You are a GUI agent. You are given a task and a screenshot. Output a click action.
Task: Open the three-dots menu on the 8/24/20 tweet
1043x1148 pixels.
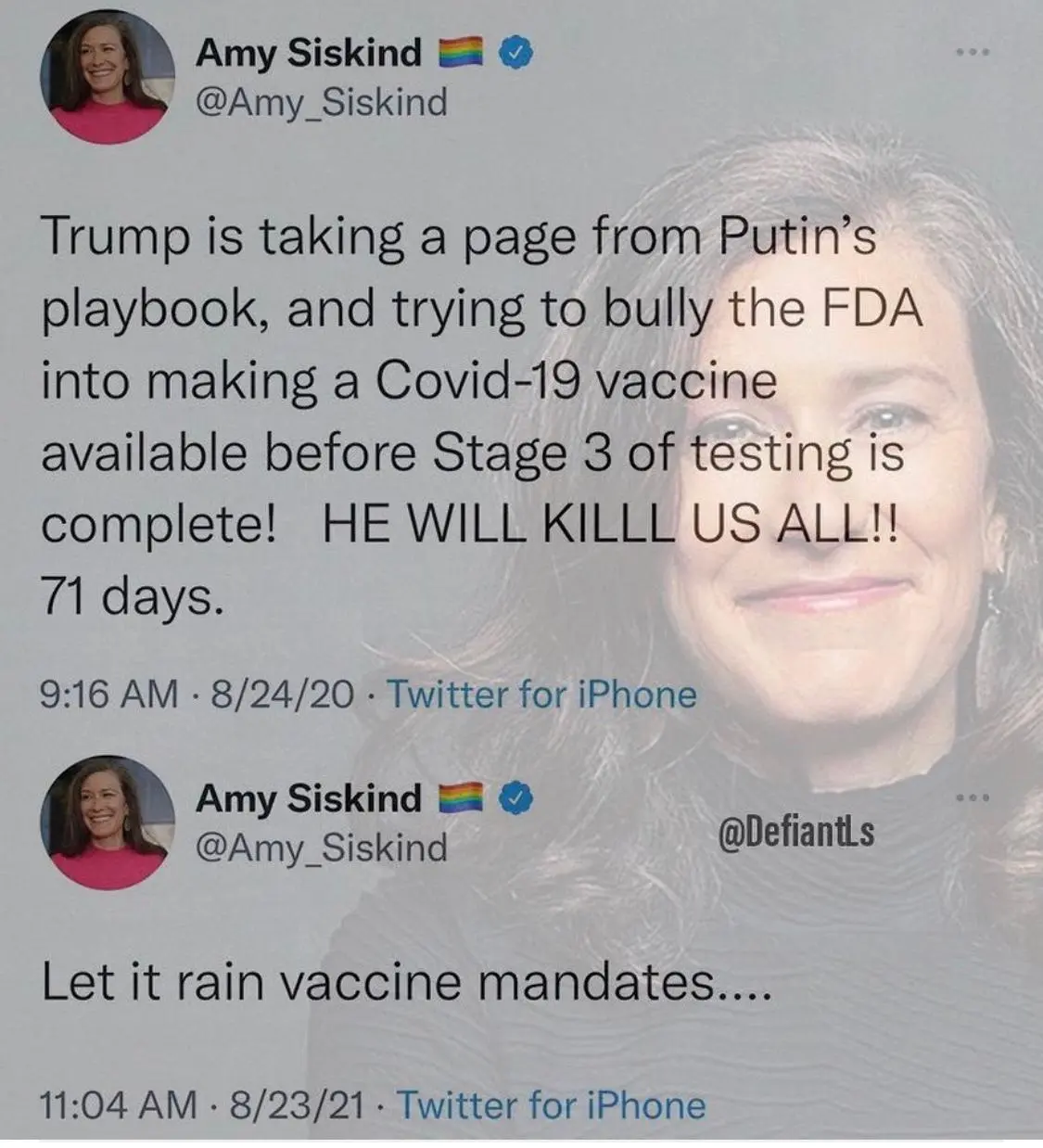pyautogui.click(x=974, y=50)
